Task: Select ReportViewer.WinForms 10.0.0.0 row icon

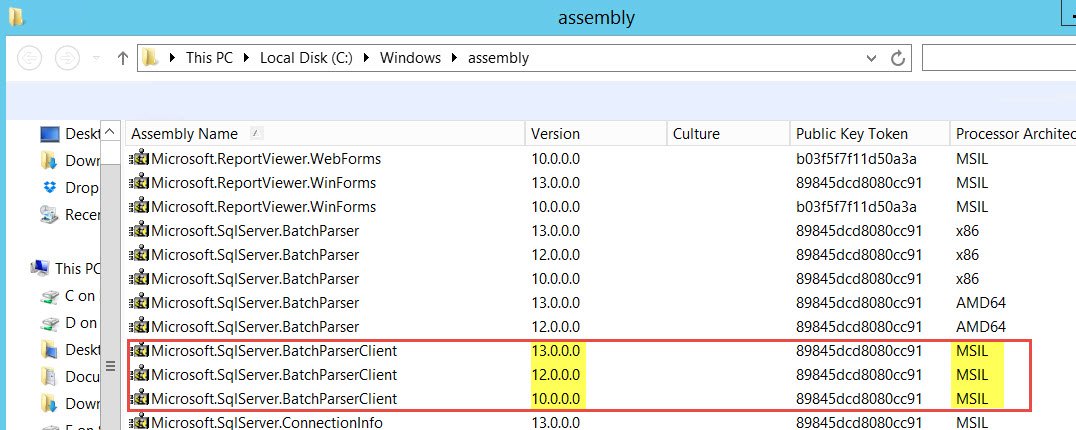Action: 139,206
